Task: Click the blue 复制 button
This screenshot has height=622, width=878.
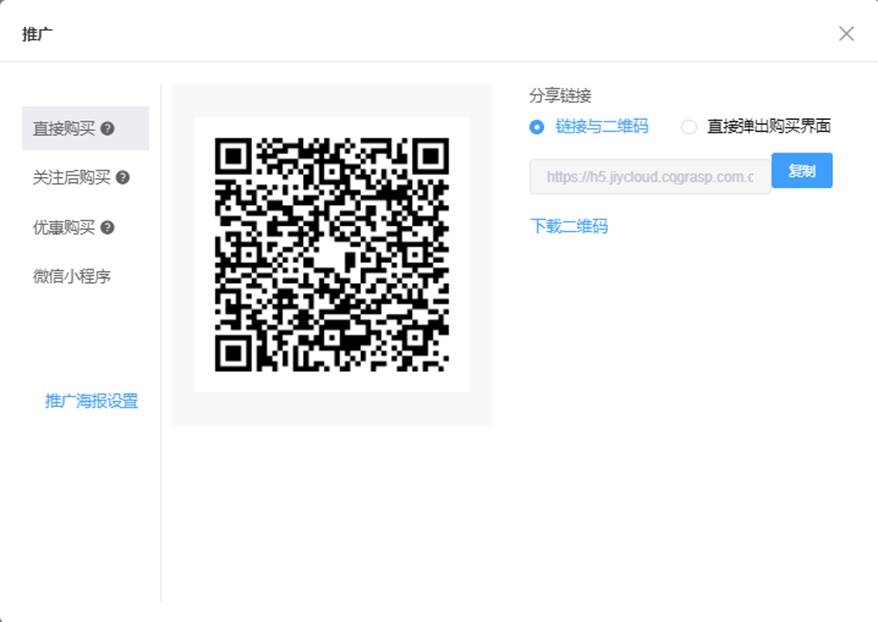Action: coord(802,171)
